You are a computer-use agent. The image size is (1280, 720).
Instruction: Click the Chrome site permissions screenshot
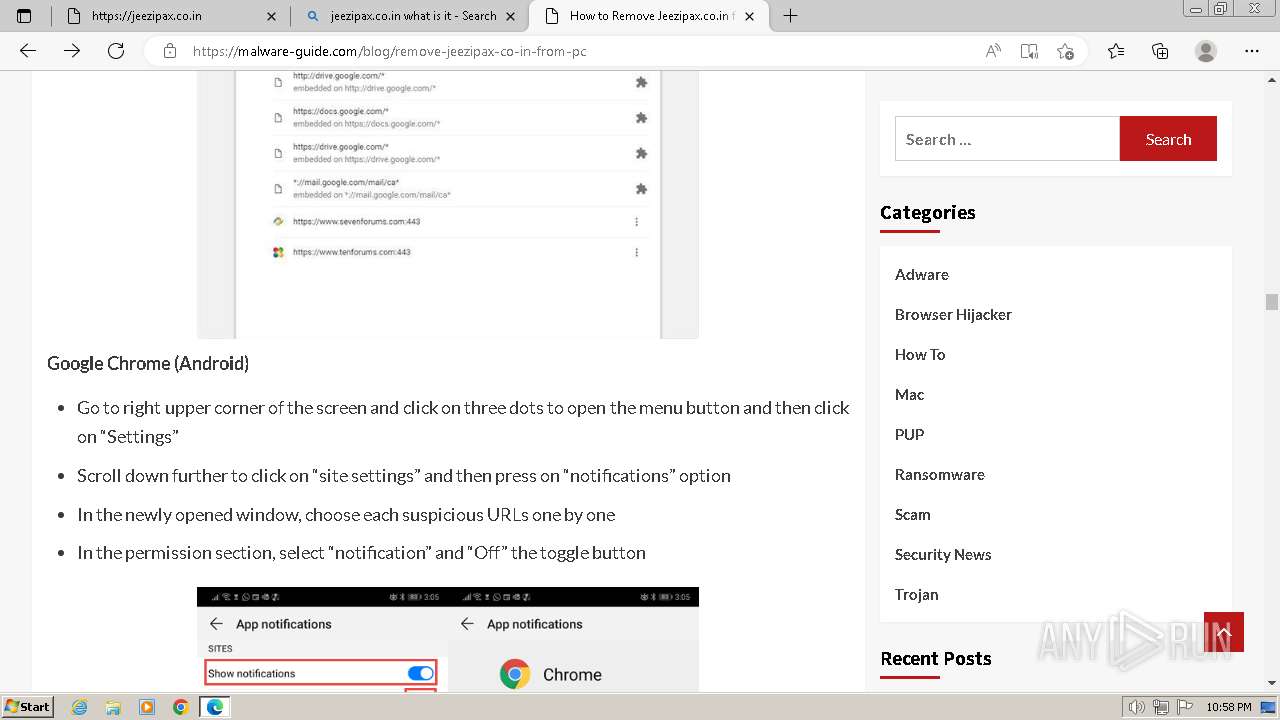[x=448, y=205]
